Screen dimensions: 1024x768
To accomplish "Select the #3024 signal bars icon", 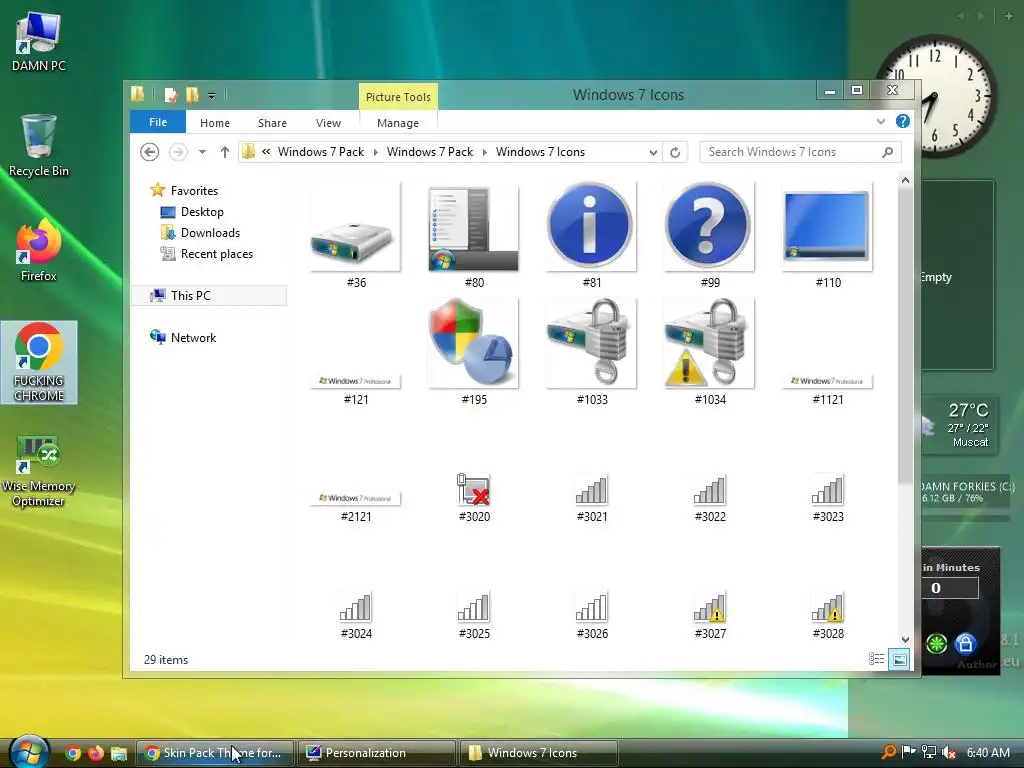I will point(355,607).
